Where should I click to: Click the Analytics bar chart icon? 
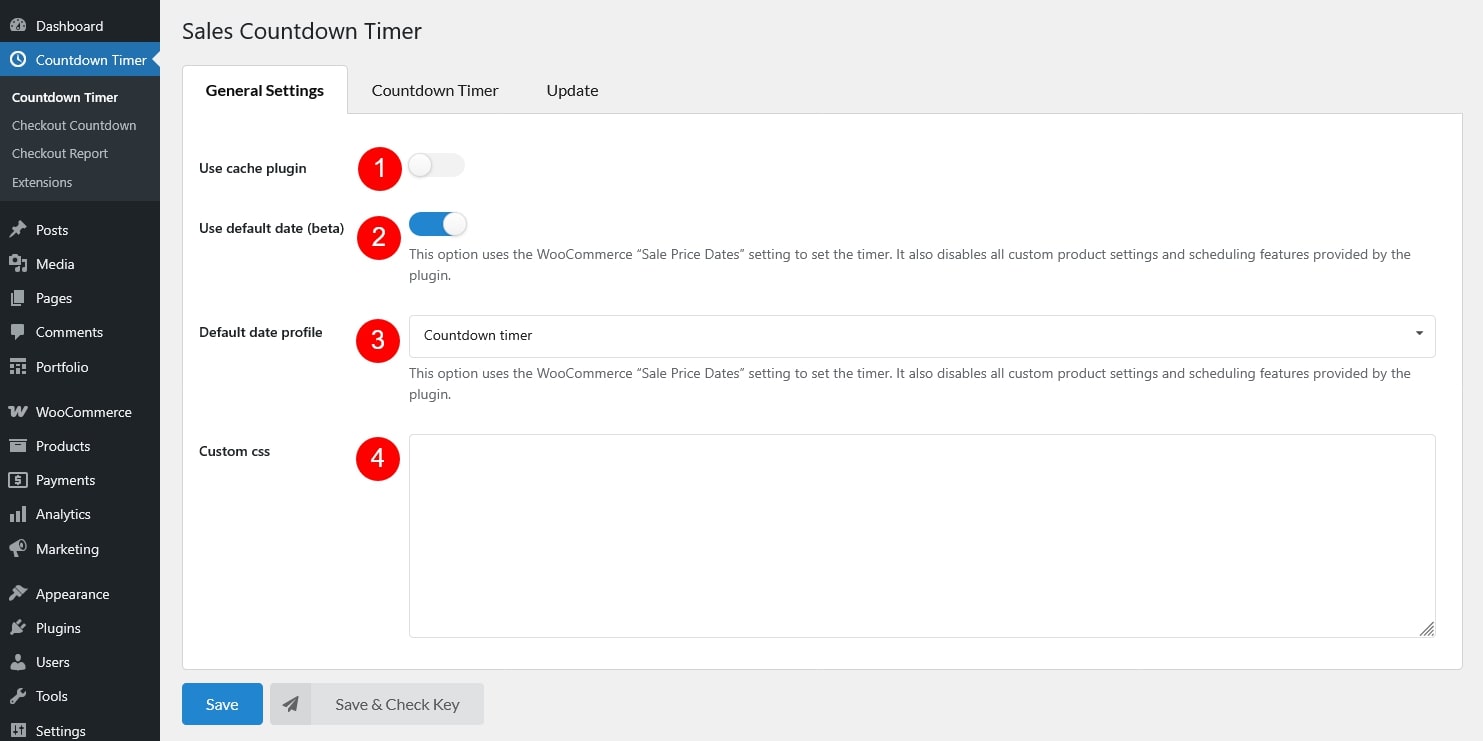[x=18, y=514]
